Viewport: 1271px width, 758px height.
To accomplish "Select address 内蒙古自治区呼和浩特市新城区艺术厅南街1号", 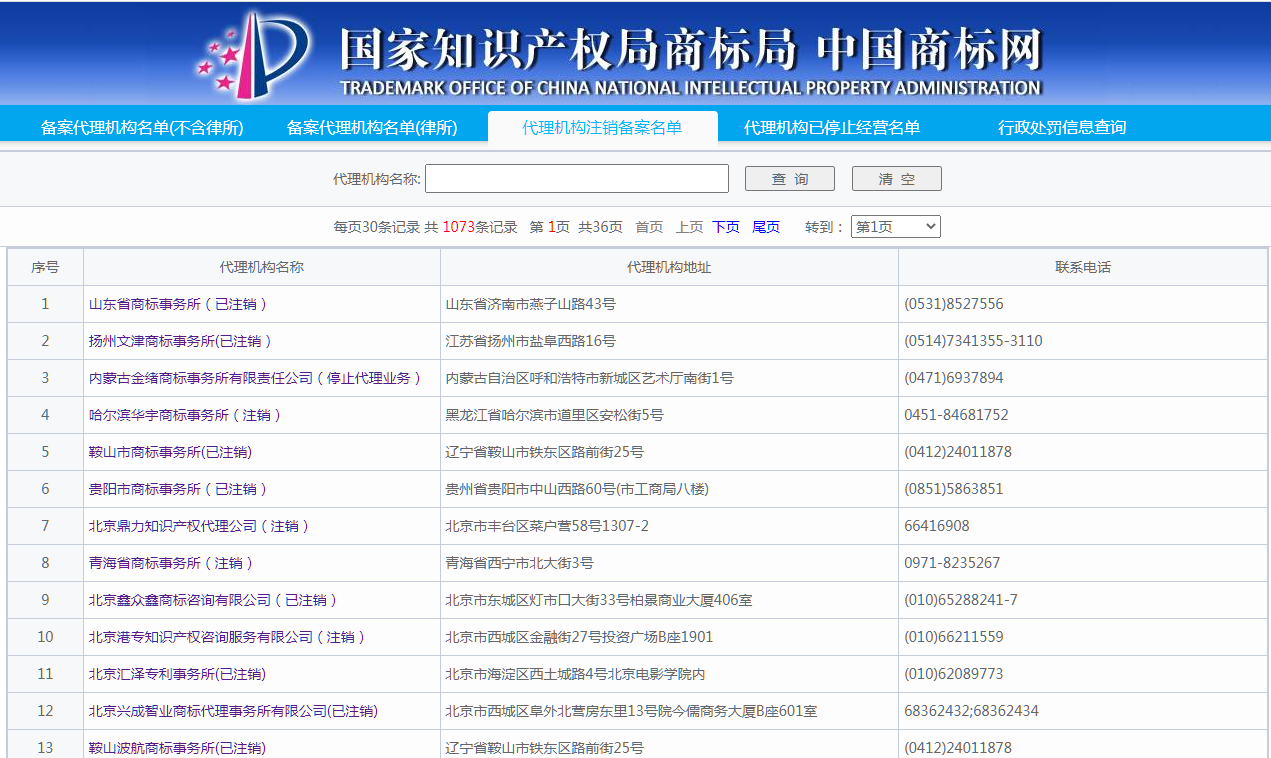I will click(589, 378).
